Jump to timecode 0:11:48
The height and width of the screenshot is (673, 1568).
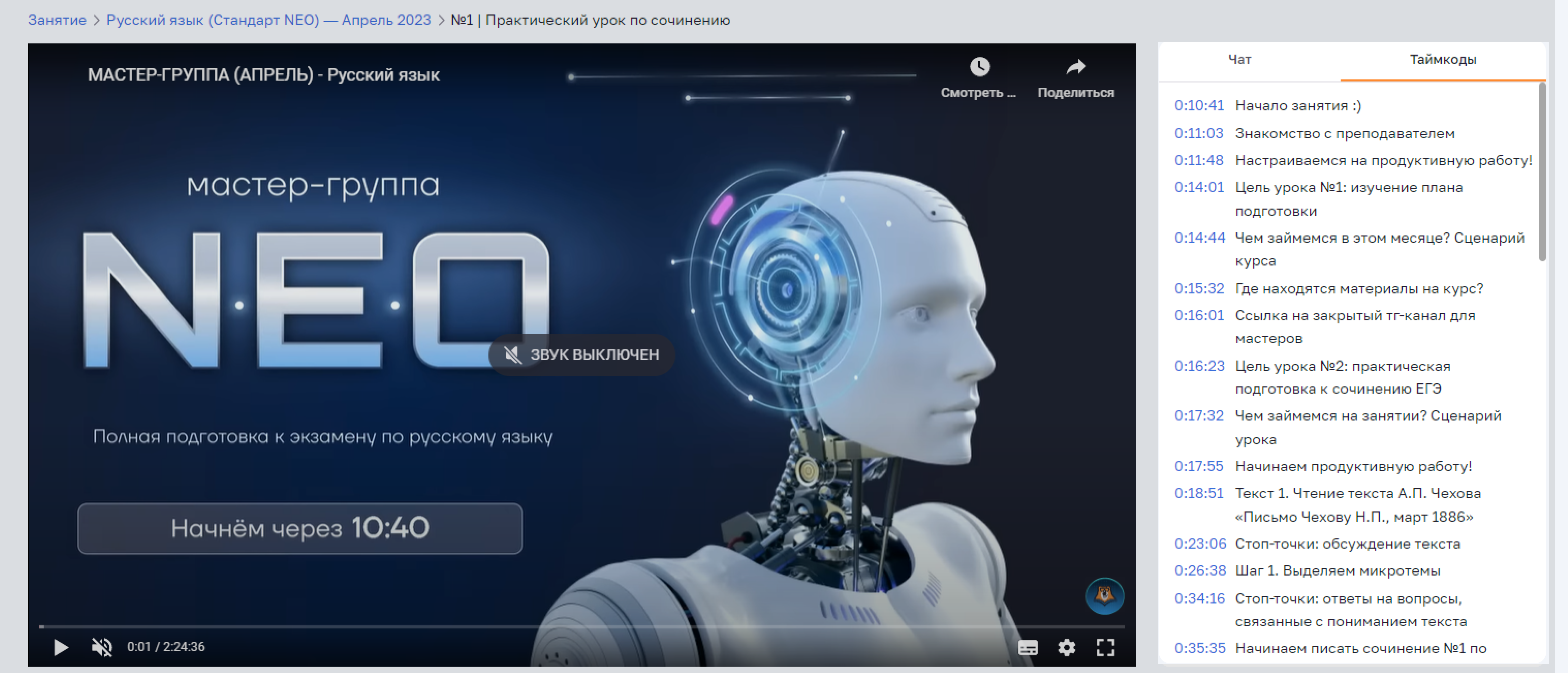(1199, 161)
